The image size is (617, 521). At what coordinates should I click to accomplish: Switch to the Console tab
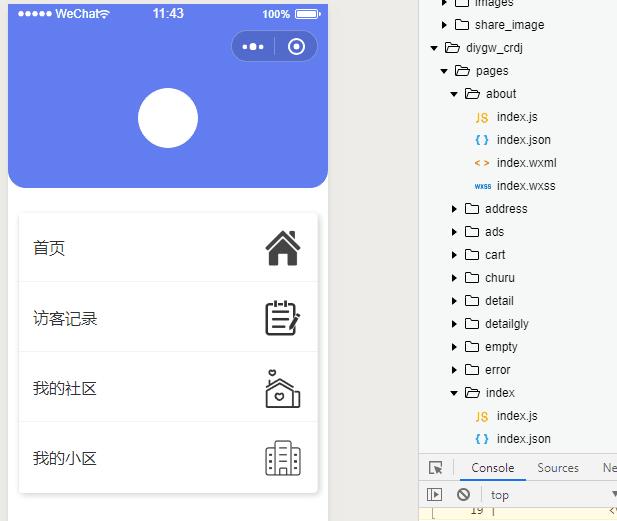492,468
